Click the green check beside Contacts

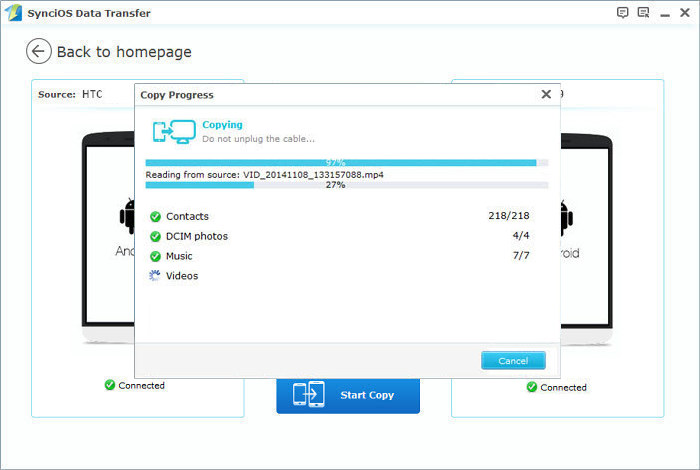(x=155, y=217)
